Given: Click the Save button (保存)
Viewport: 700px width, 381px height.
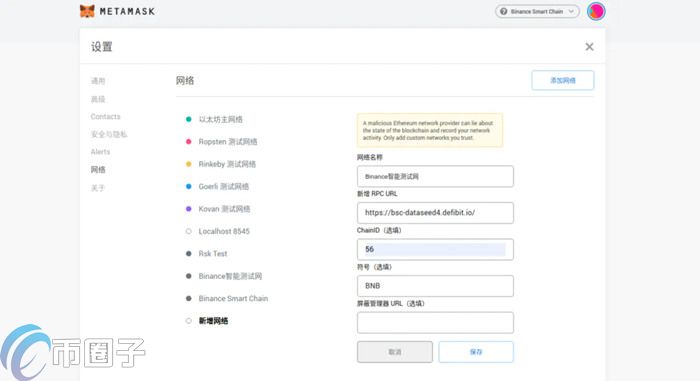Looking at the screenshot, I should (476, 352).
